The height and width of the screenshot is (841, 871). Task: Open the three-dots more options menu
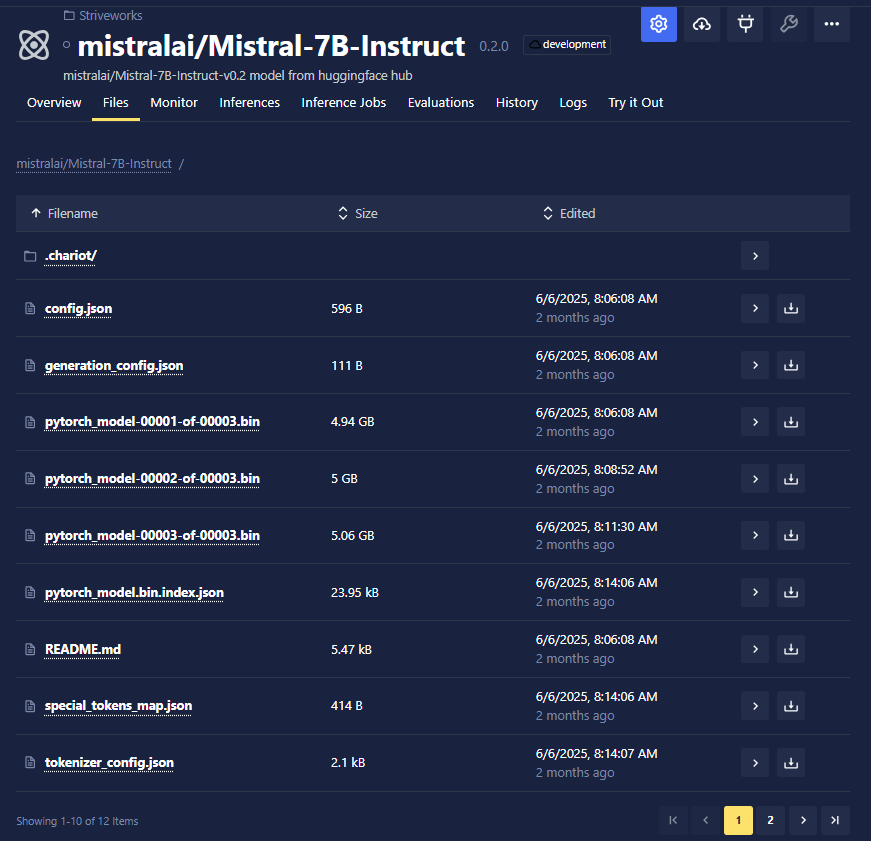832,24
